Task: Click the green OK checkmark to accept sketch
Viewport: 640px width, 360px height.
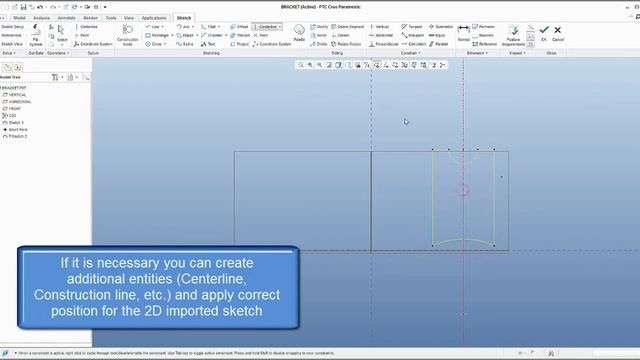Action: (544, 32)
